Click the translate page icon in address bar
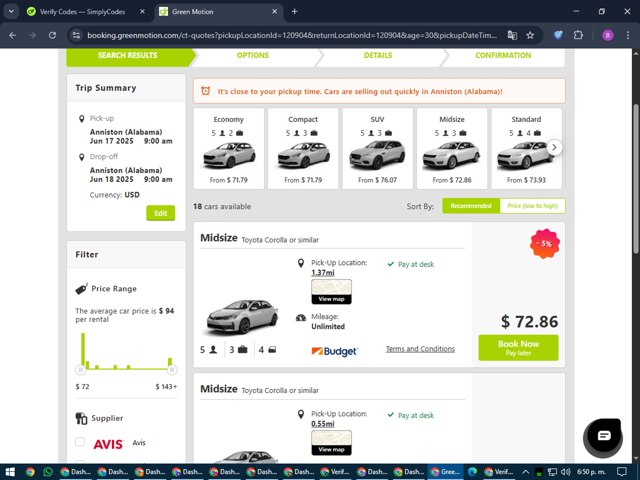The image size is (640, 480). (512, 36)
